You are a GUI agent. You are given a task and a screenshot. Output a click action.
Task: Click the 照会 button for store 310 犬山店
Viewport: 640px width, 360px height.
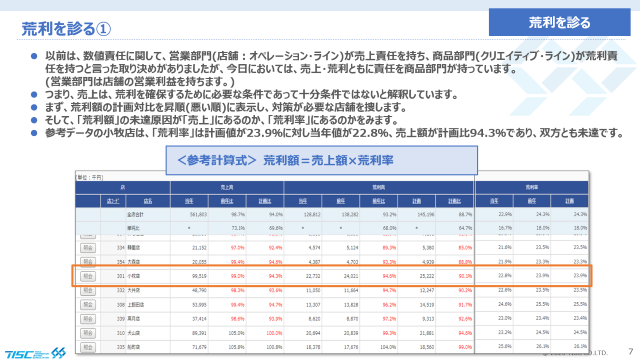pos(88,333)
